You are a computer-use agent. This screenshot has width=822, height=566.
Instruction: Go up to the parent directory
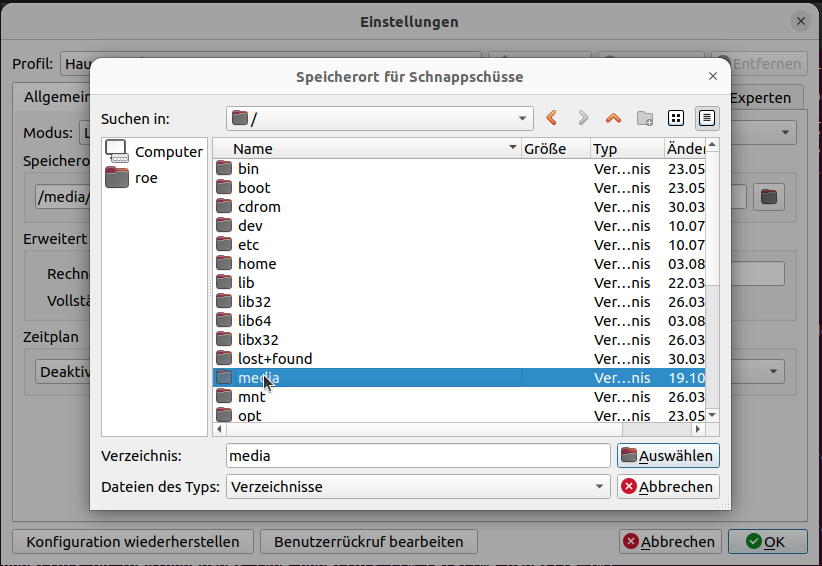click(613, 118)
